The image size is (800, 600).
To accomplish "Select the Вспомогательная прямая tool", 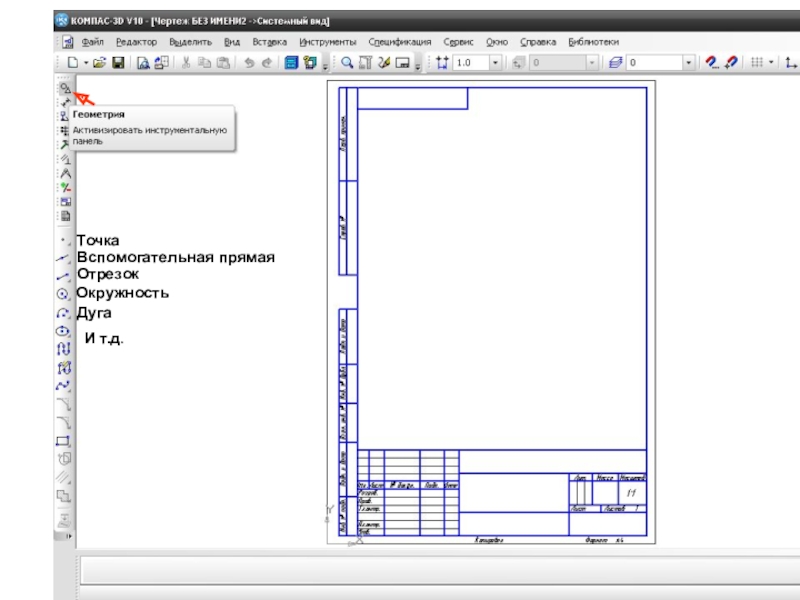I will pyautogui.click(x=63, y=258).
